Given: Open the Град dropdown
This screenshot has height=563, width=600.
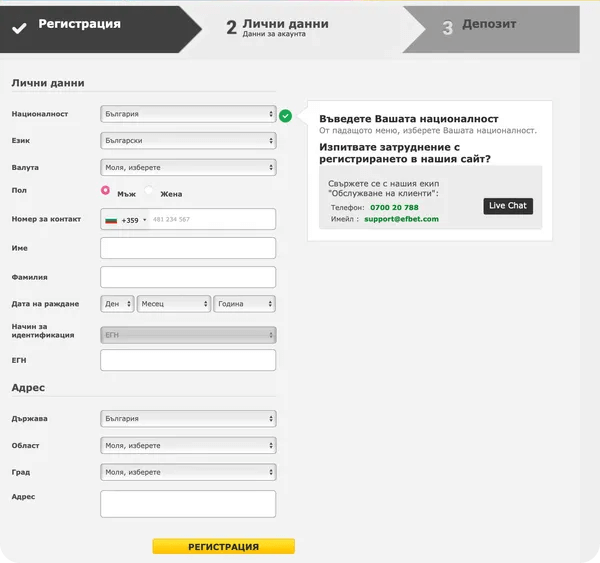Looking at the screenshot, I should click(x=188, y=472).
